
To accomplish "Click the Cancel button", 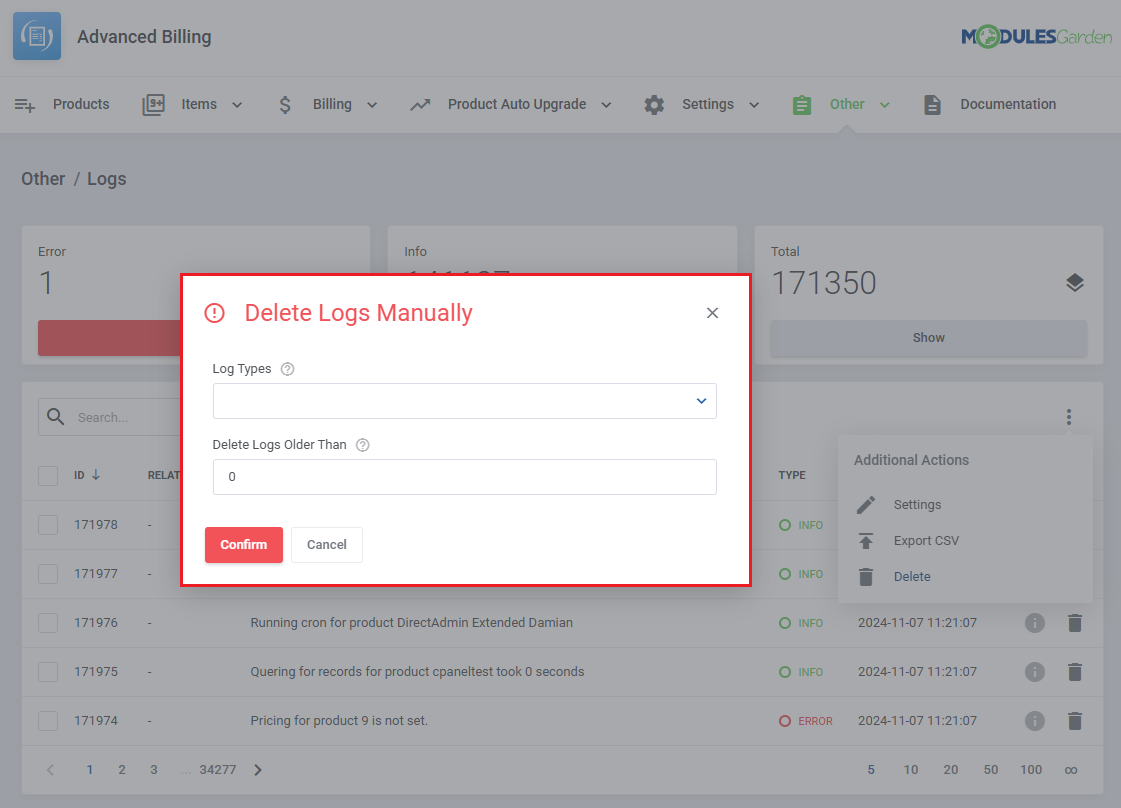I will pos(327,545).
